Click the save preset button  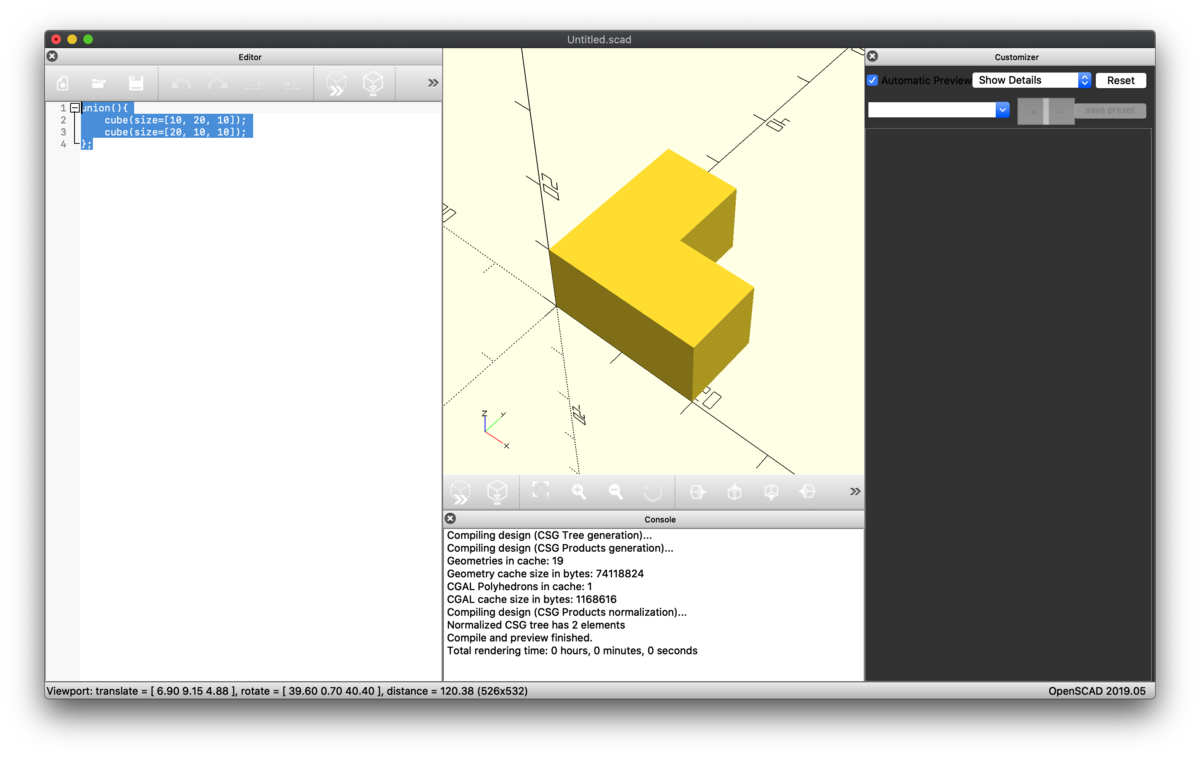click(1110, 110)
